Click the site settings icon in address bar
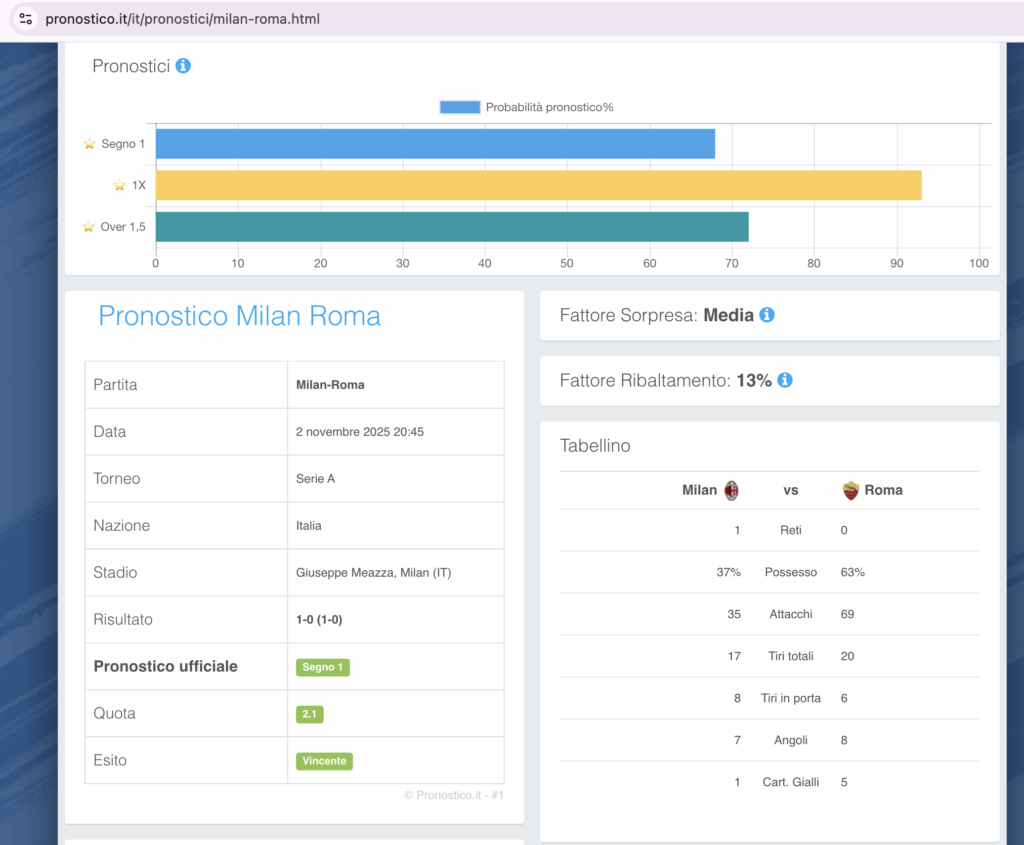Viewport: 1024px width, 845px height. [25, 19]
